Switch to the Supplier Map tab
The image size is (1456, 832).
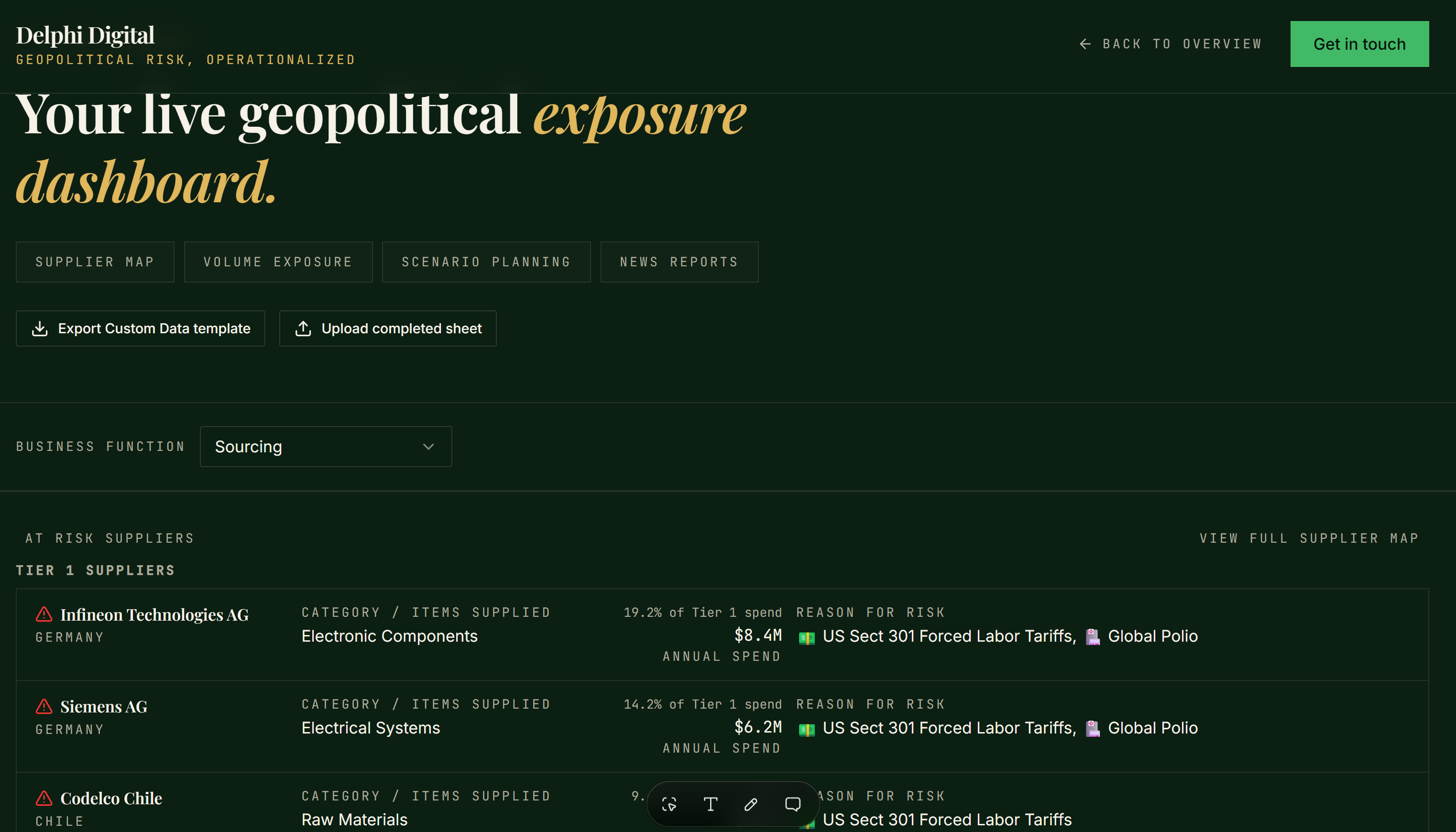[x=95, y=262]
